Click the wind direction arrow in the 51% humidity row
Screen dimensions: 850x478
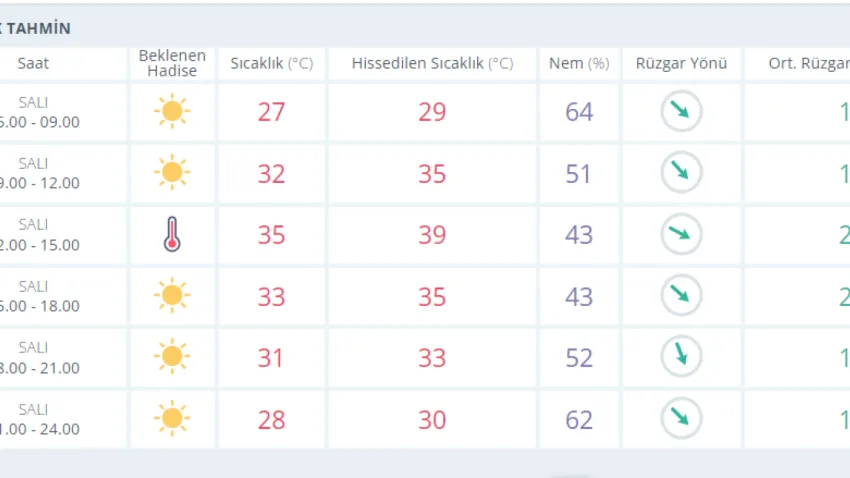coord(681,173)
